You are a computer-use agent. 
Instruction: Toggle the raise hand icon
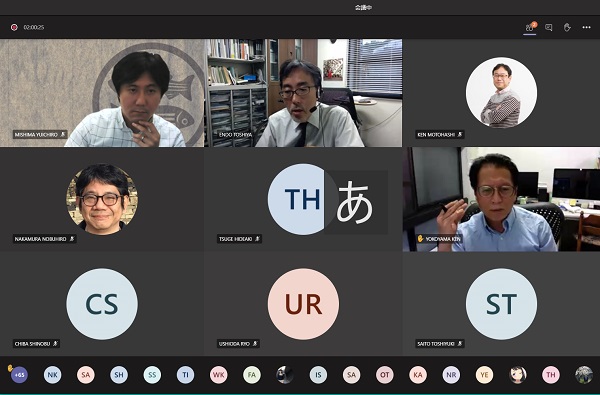coord(567,28)
